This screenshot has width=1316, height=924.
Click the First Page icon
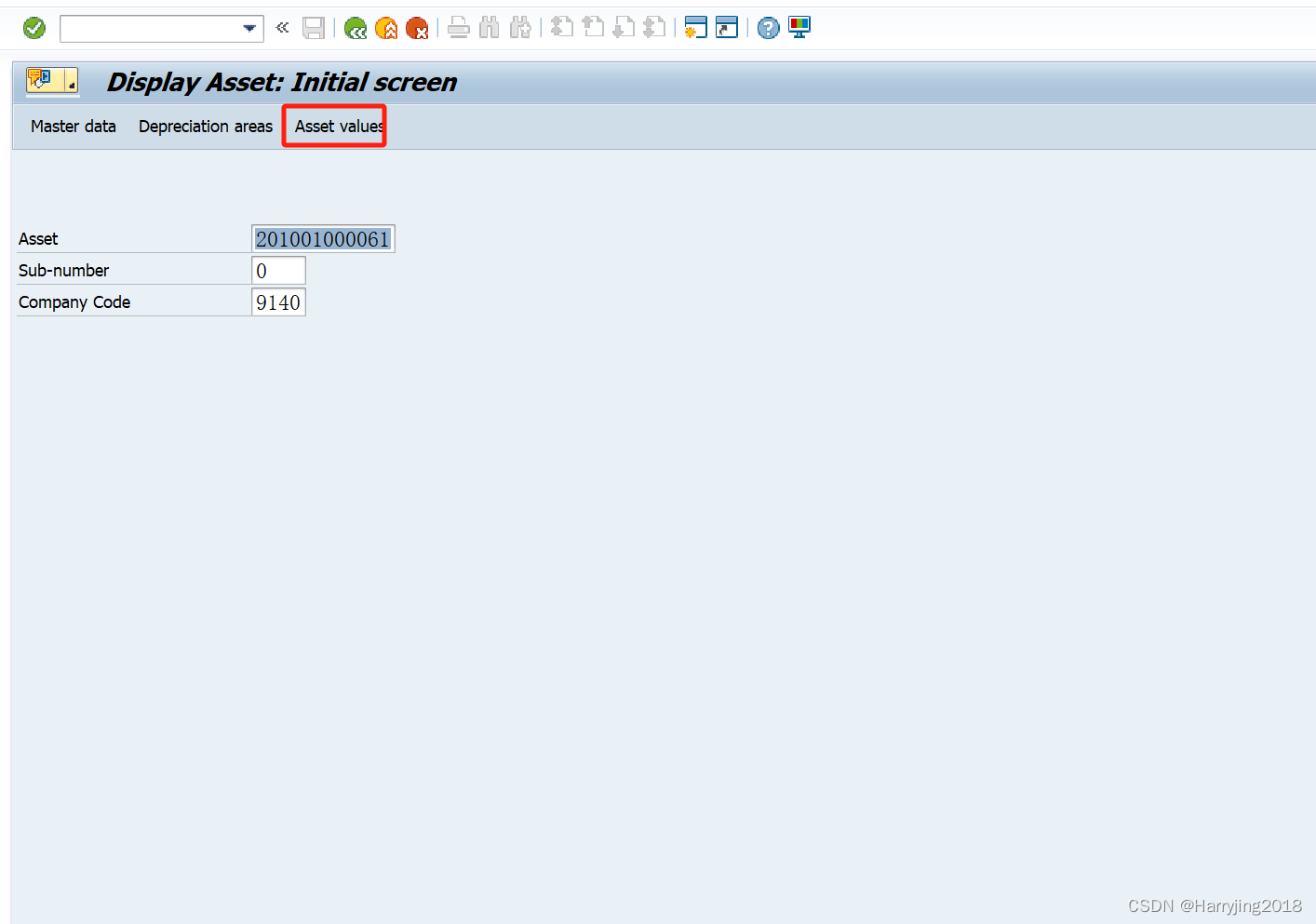(561, 28)
